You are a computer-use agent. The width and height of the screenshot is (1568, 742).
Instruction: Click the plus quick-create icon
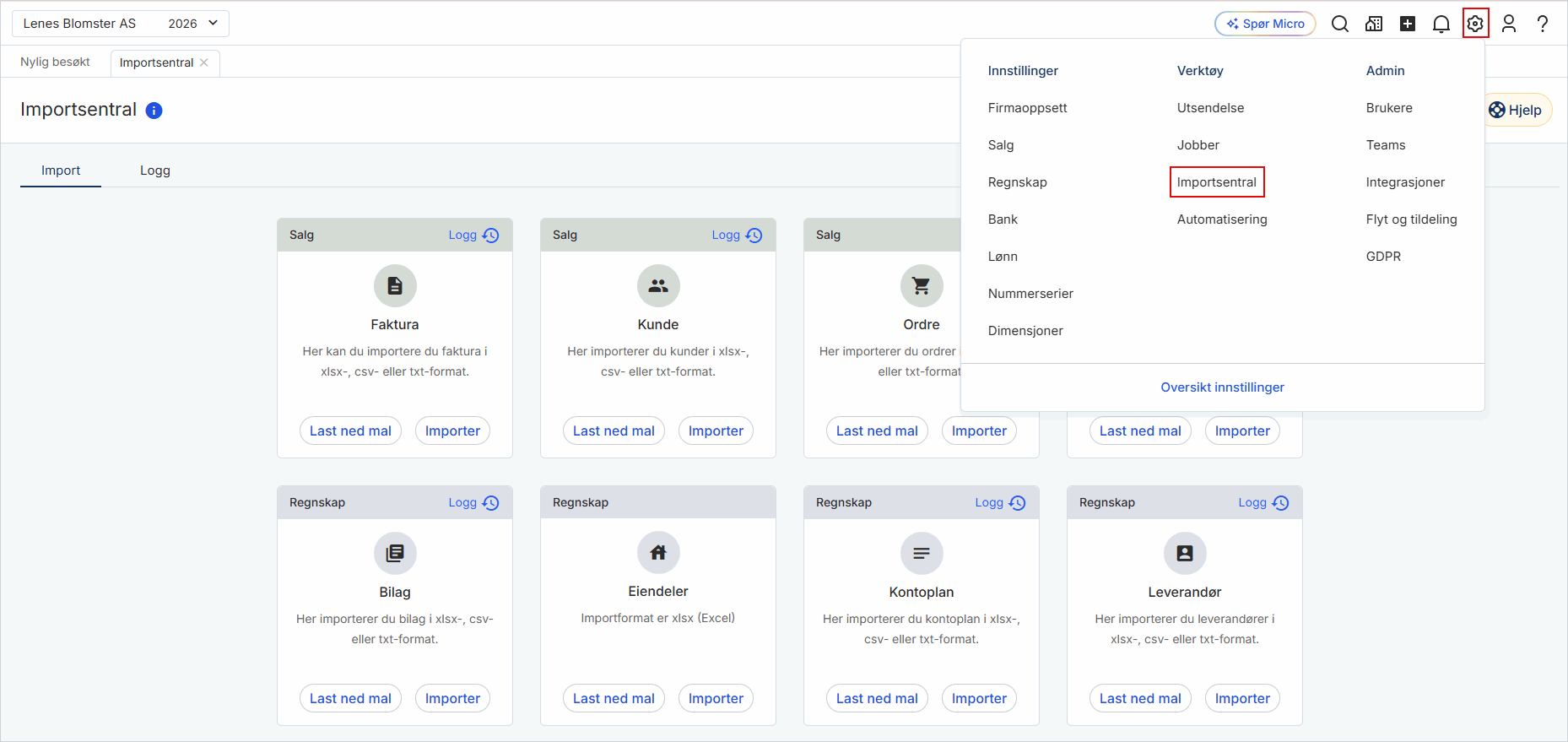1408,24
